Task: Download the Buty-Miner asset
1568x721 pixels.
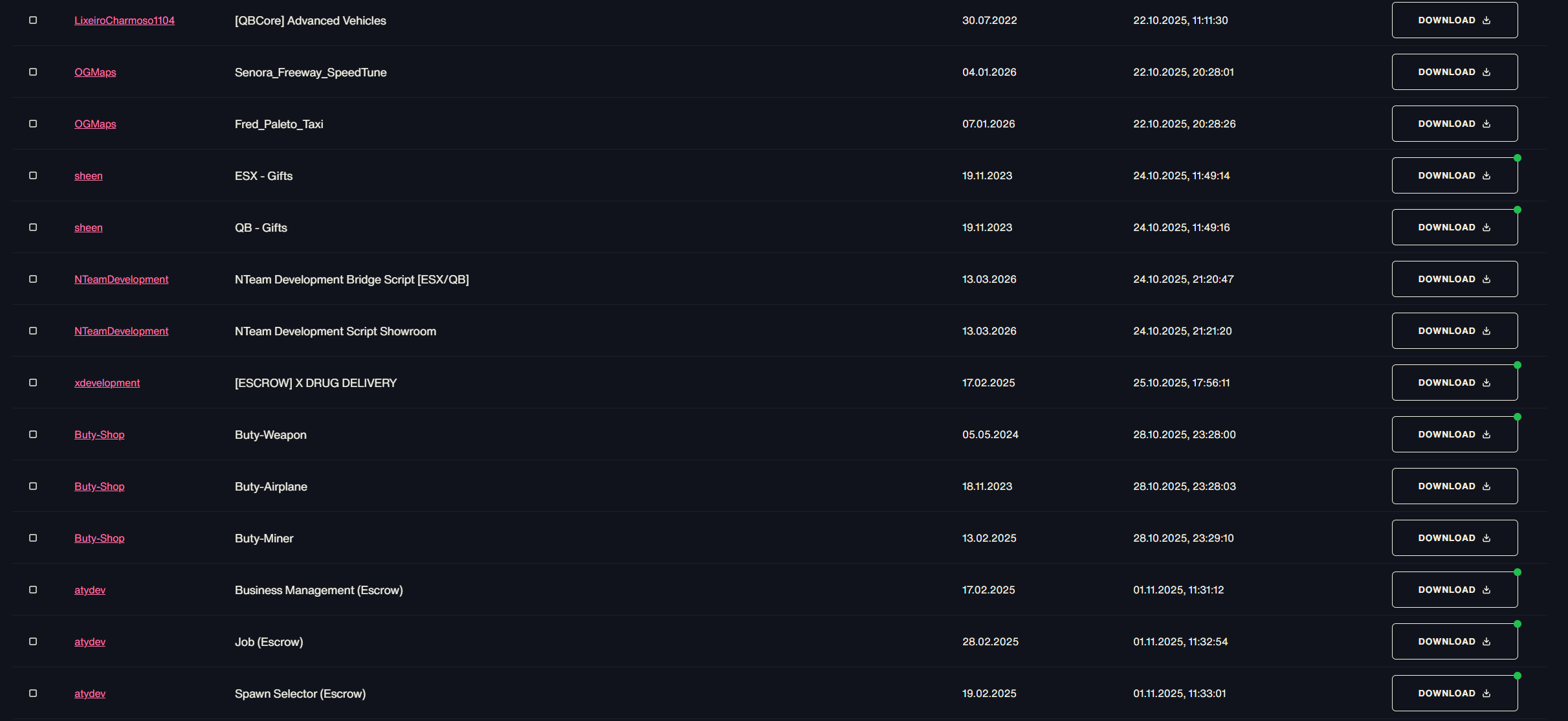Action: pos(1454,538)
